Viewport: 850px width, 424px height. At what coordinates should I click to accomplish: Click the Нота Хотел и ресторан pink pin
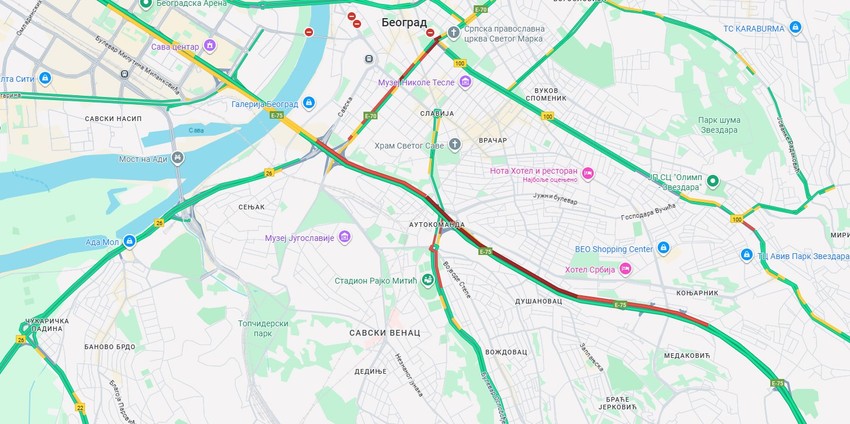(588, 174)
